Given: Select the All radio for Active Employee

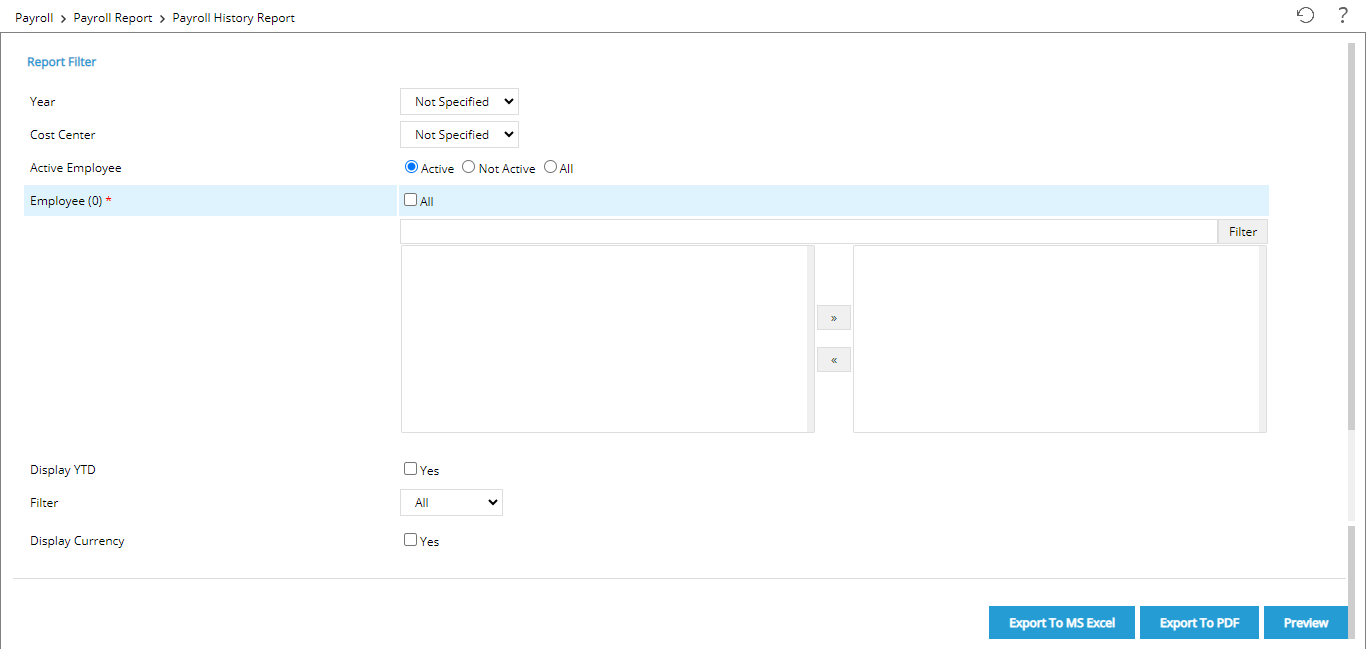Looking at the screenshot, I should click(550, 168).
